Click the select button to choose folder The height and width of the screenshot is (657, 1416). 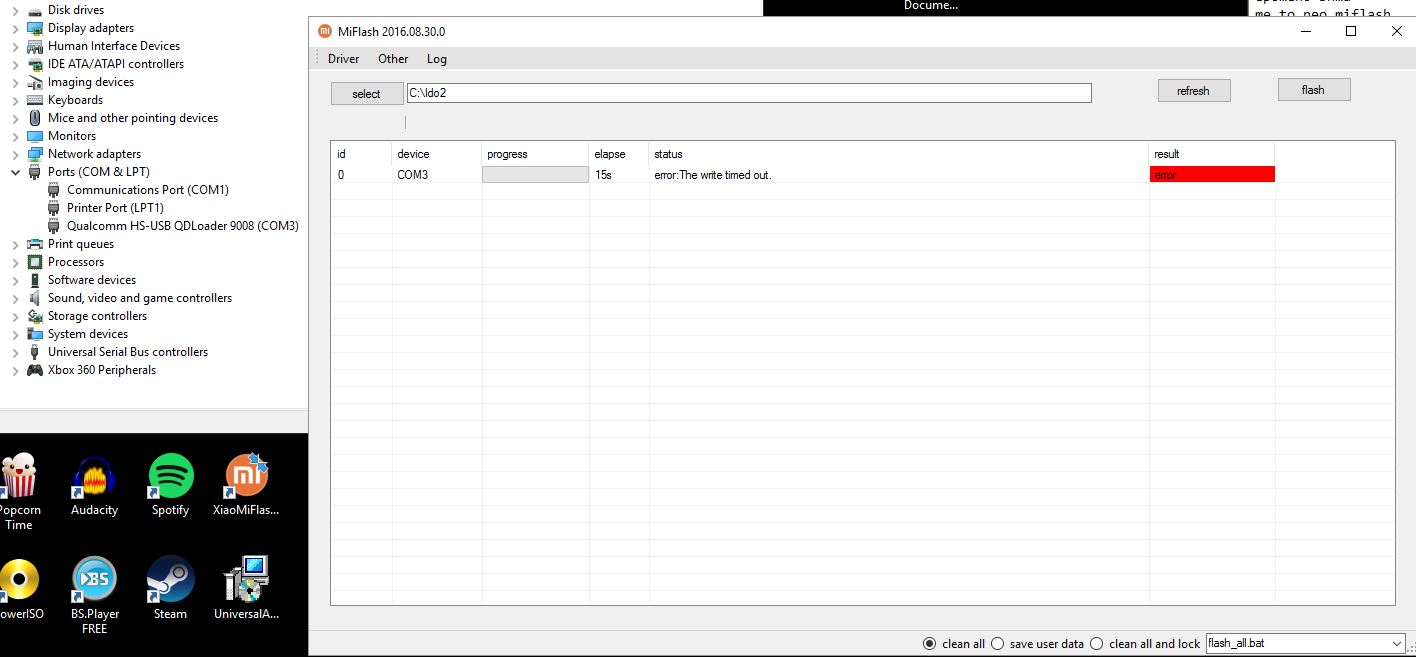point(366,93)
